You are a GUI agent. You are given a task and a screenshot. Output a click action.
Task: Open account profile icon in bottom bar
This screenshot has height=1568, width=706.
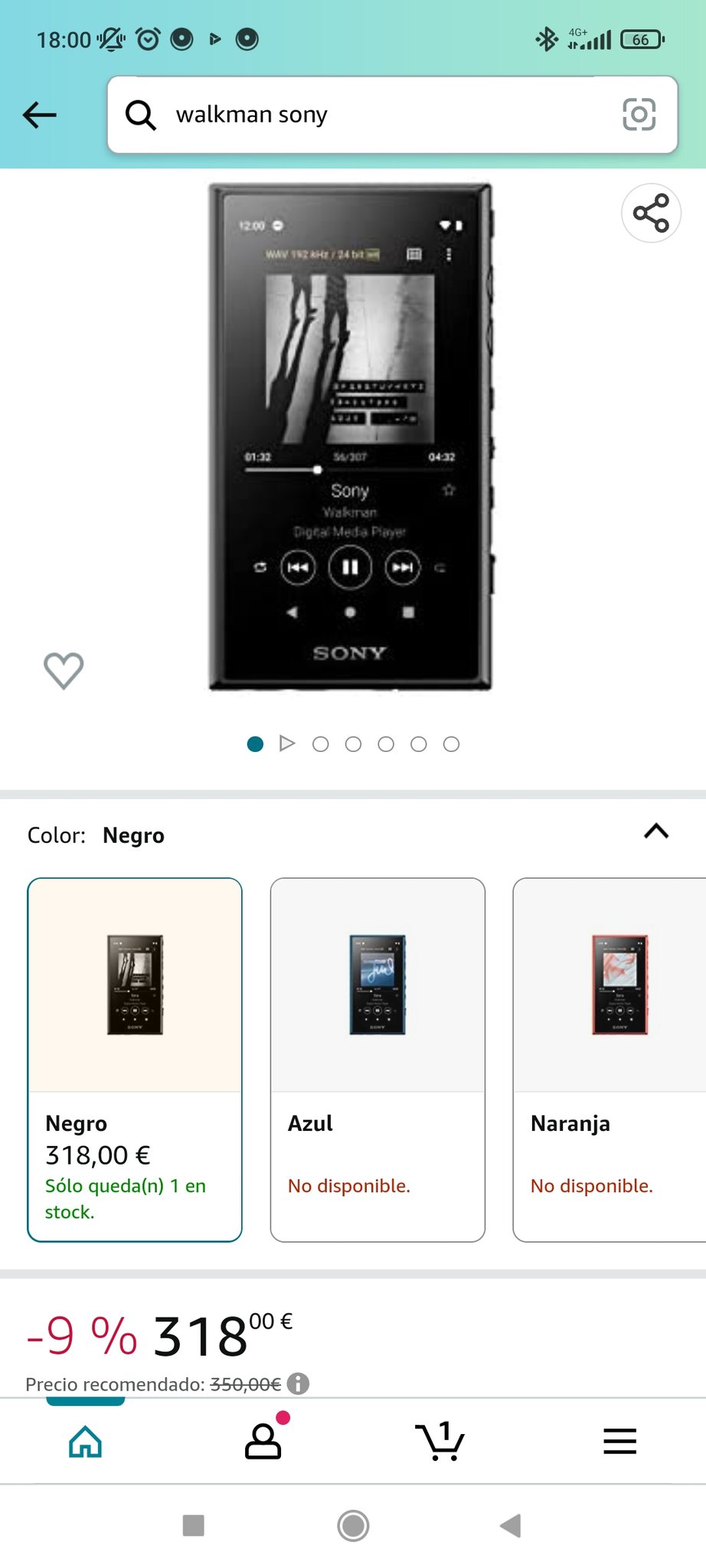pos(264,1439)
